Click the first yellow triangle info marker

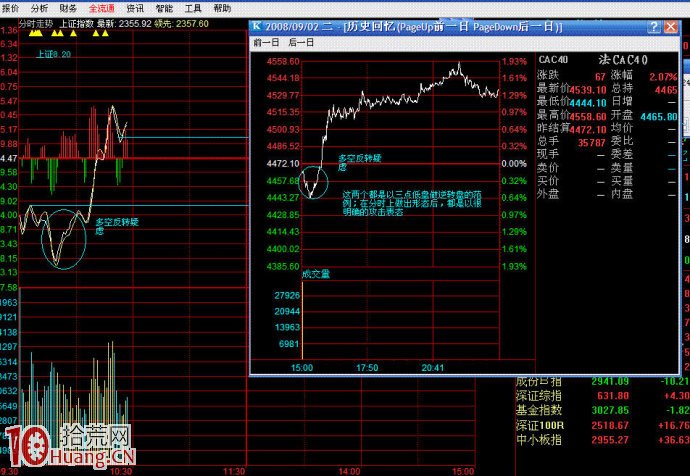[32, 33]
